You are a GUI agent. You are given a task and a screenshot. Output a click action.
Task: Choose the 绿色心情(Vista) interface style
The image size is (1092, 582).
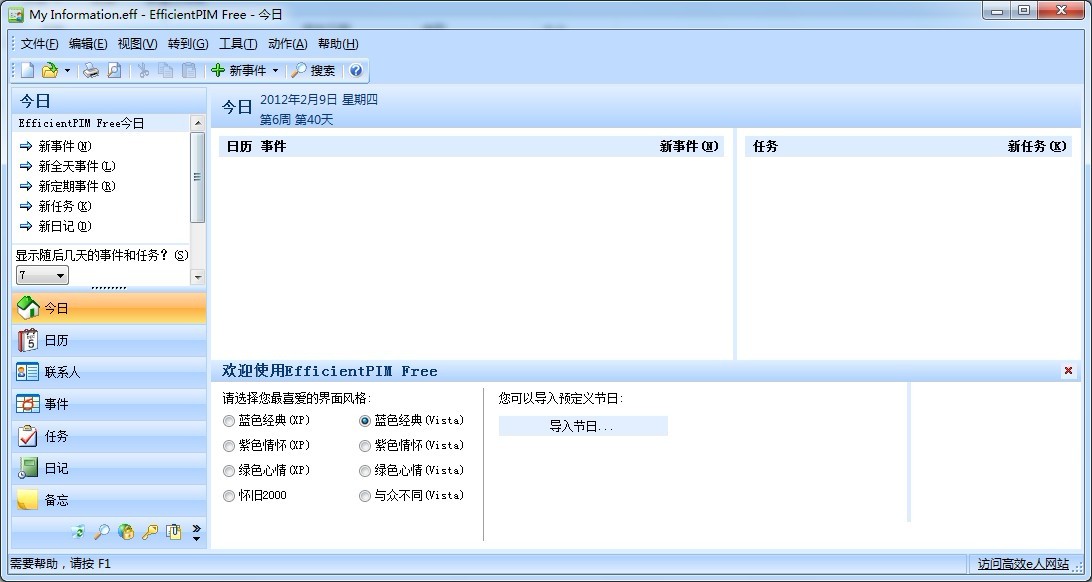[x=365, y=471]
